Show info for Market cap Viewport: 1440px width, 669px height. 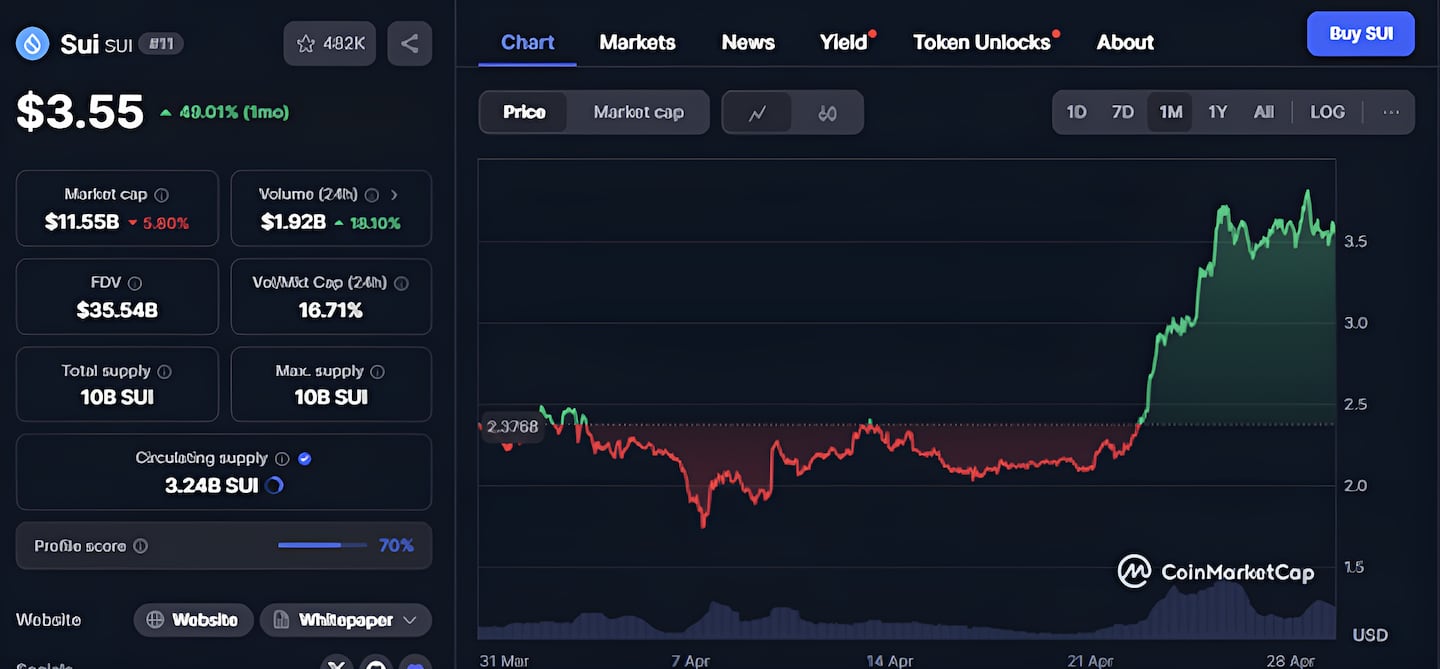pos(162,195)
